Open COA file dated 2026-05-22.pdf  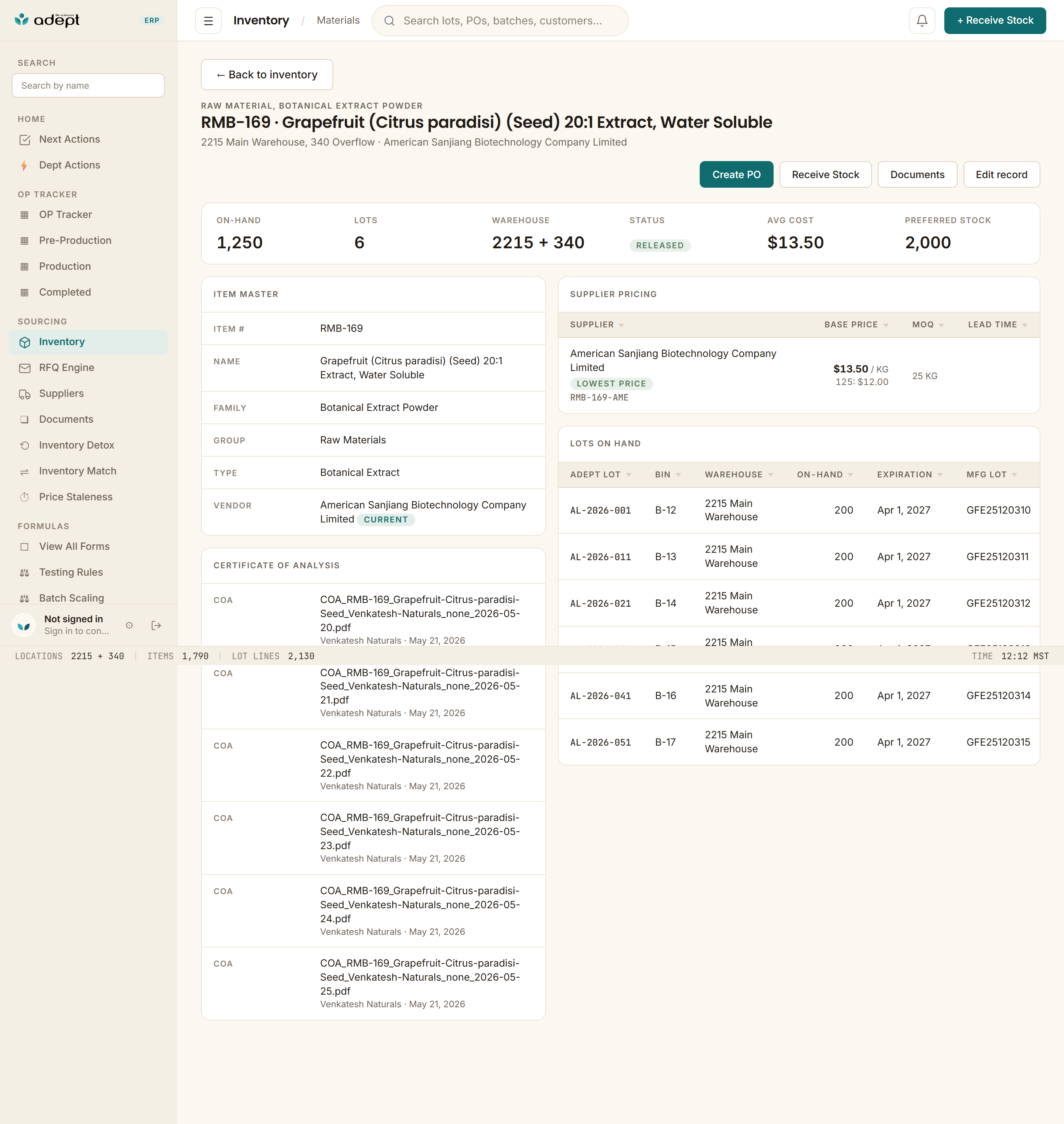click(420, 759)
